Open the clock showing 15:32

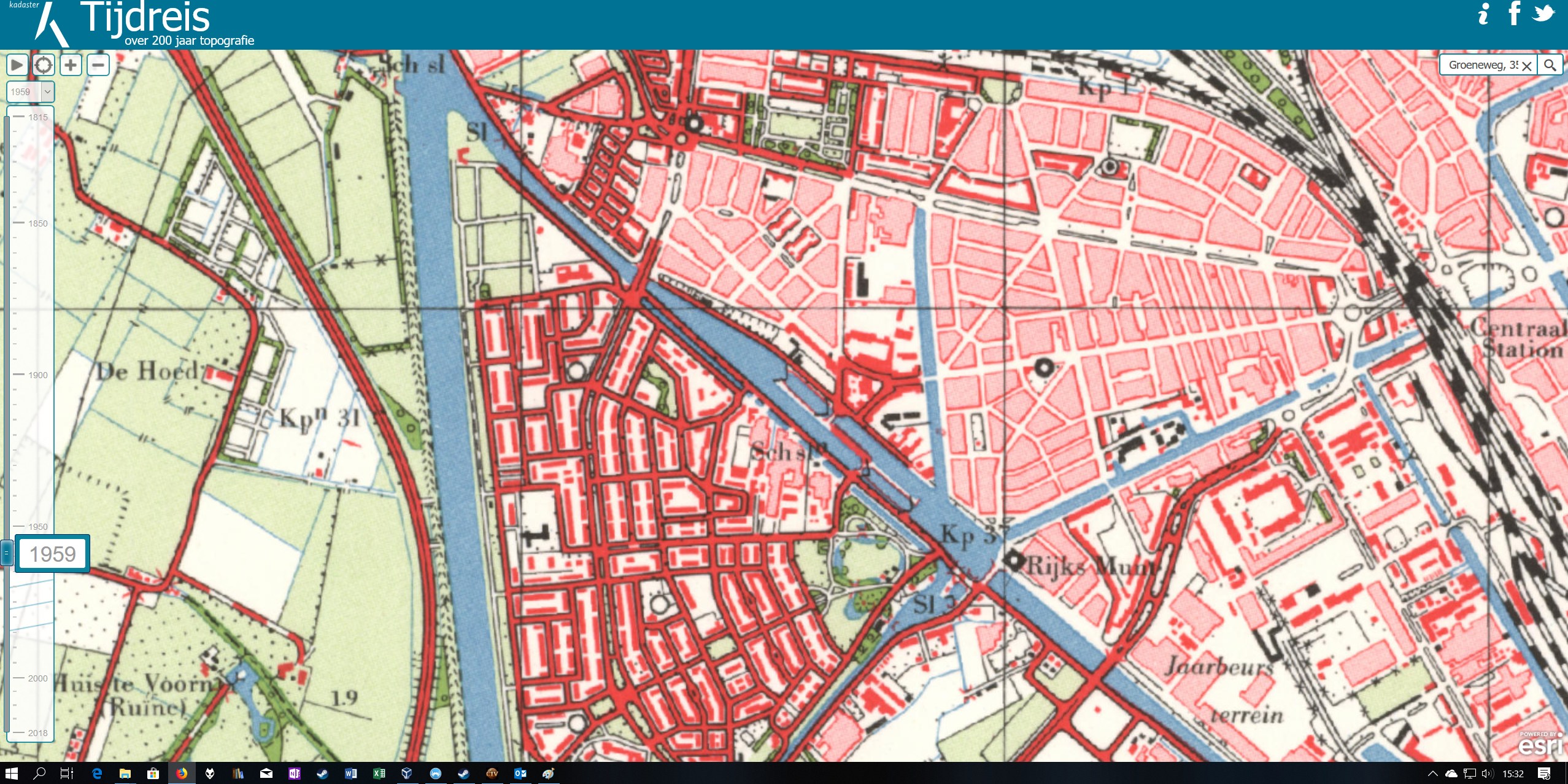[x=1513, y=774]
